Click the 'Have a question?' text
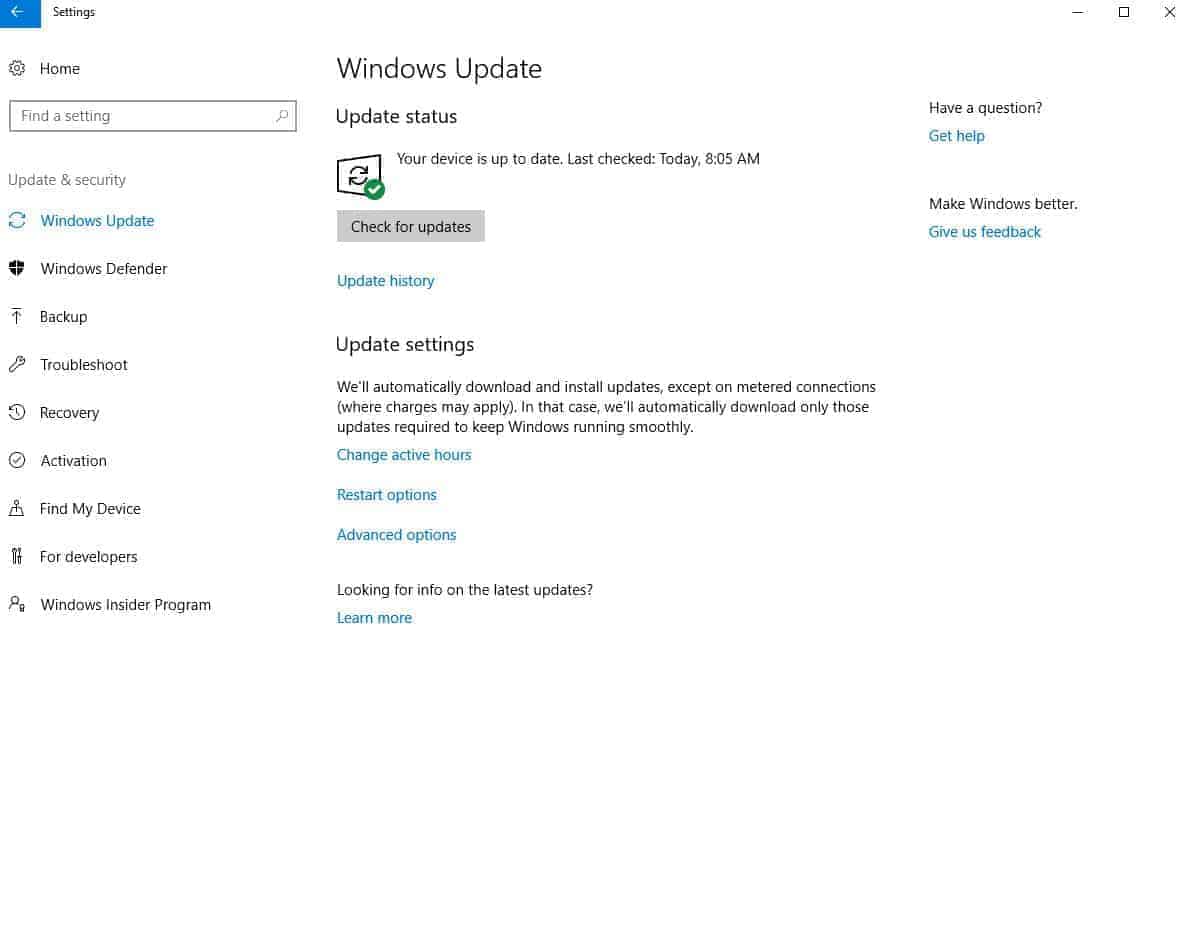This screenshot has height=928, width=1192. point(985,108)
